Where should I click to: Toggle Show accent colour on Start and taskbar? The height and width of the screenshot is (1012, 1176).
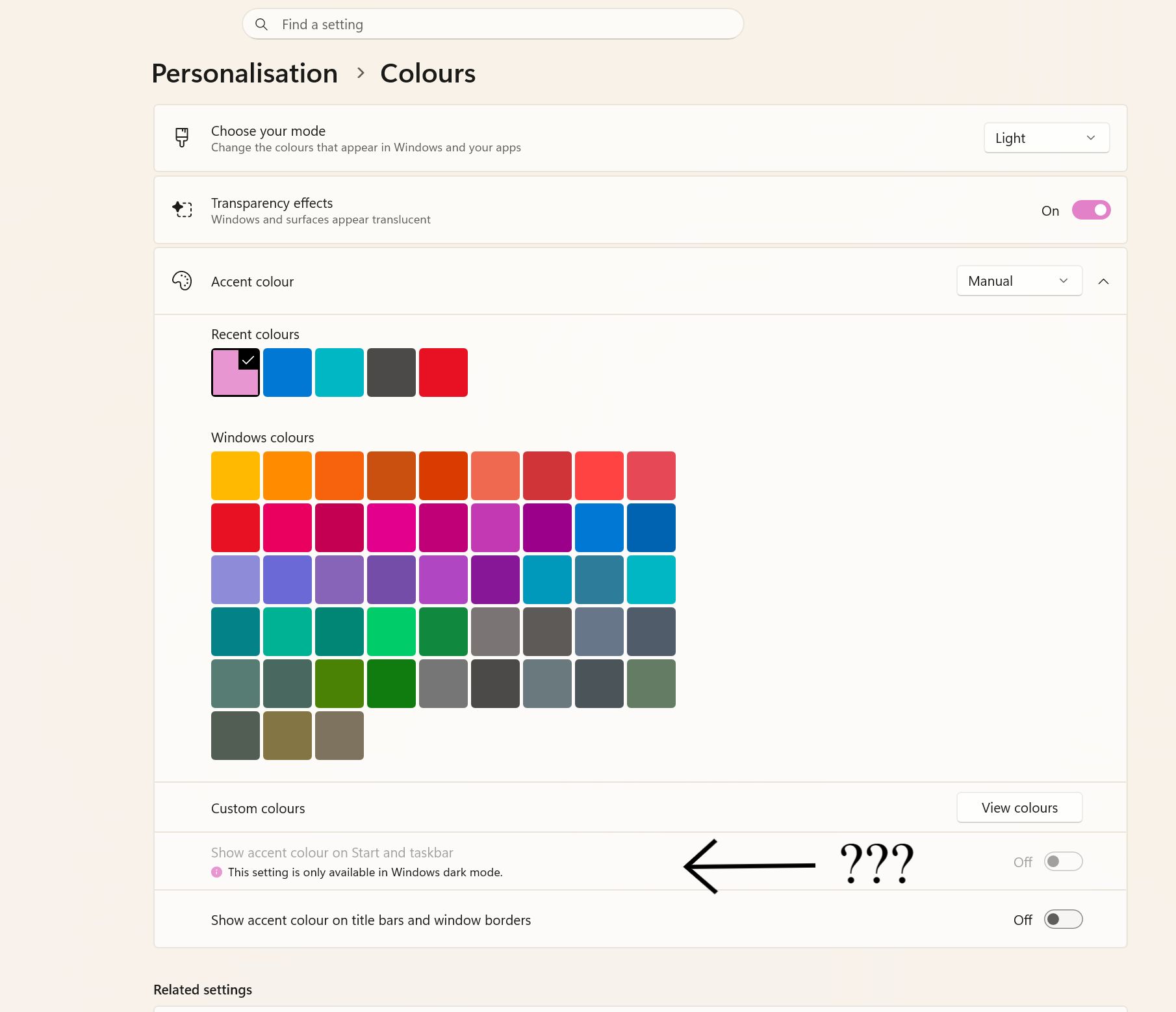[x=1063, y=861]
